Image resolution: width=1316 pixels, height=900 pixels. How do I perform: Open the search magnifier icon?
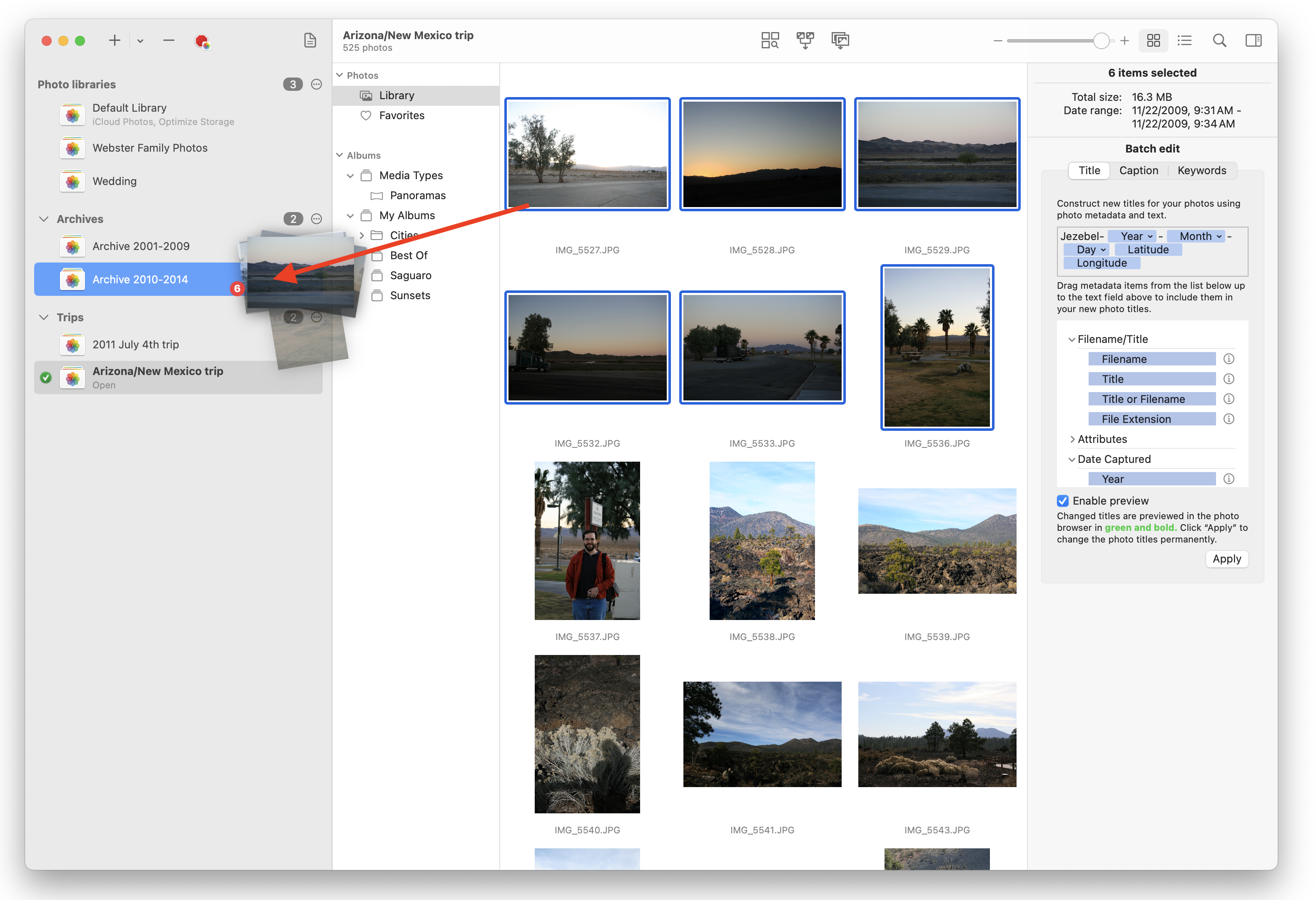coord(1219,40)
